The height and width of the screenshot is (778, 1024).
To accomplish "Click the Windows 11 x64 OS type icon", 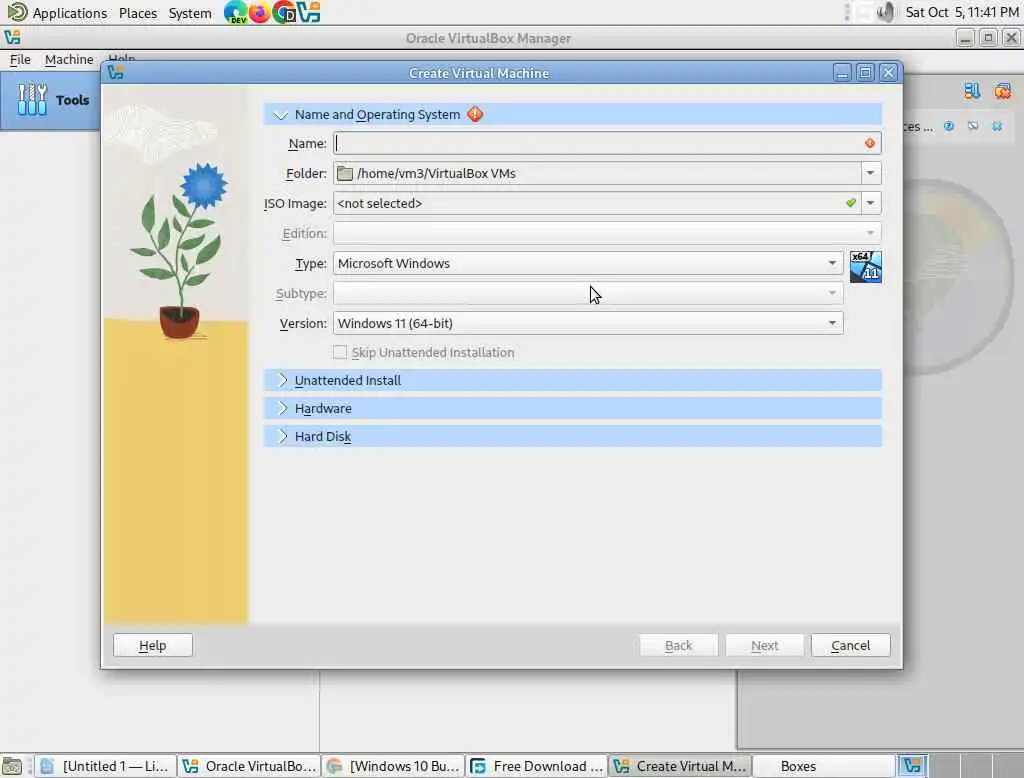I will (x=865, y=267).
